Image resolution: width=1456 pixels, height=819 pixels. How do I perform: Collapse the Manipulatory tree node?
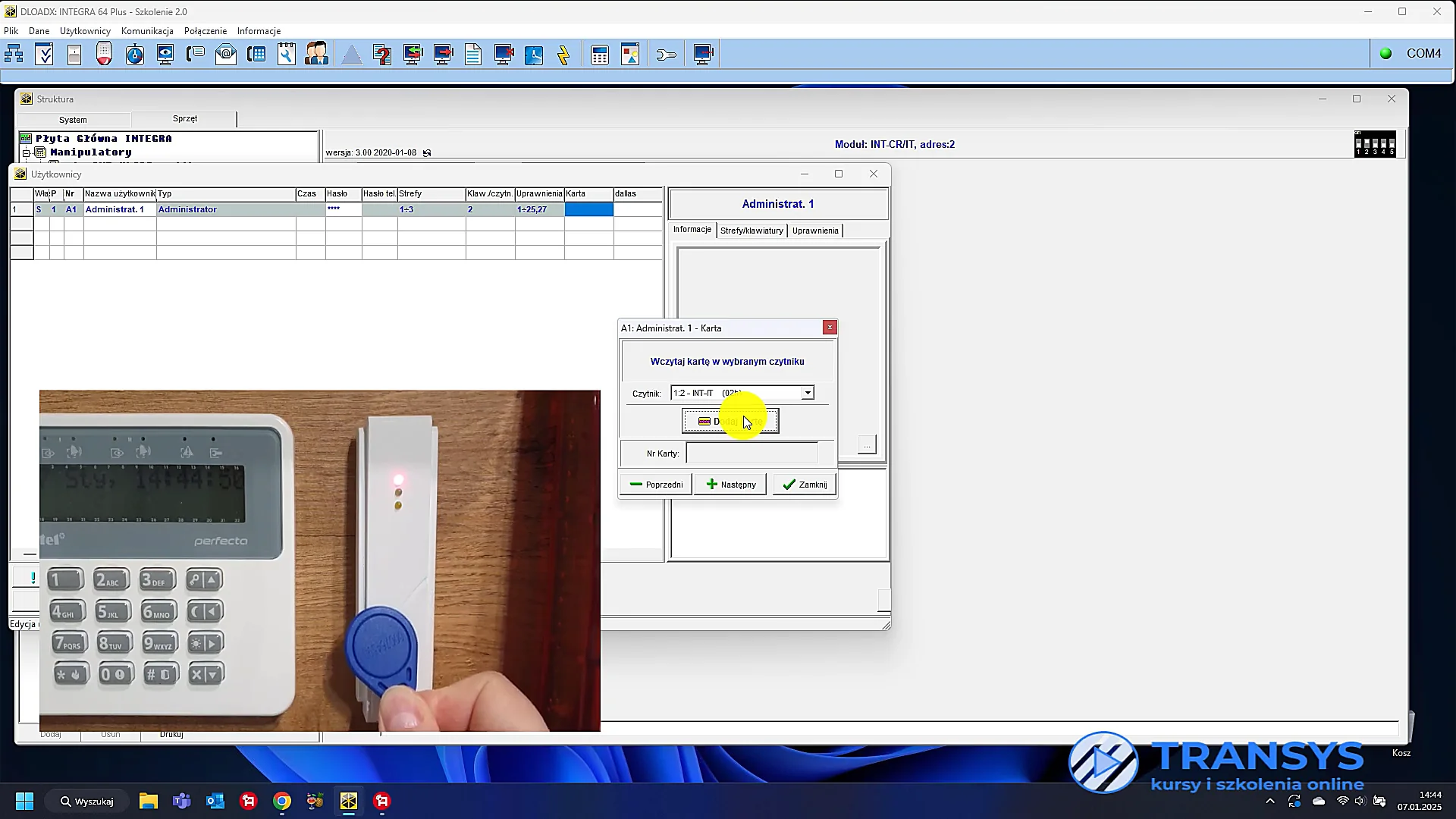pyautogui.click(x=26, y=152)
